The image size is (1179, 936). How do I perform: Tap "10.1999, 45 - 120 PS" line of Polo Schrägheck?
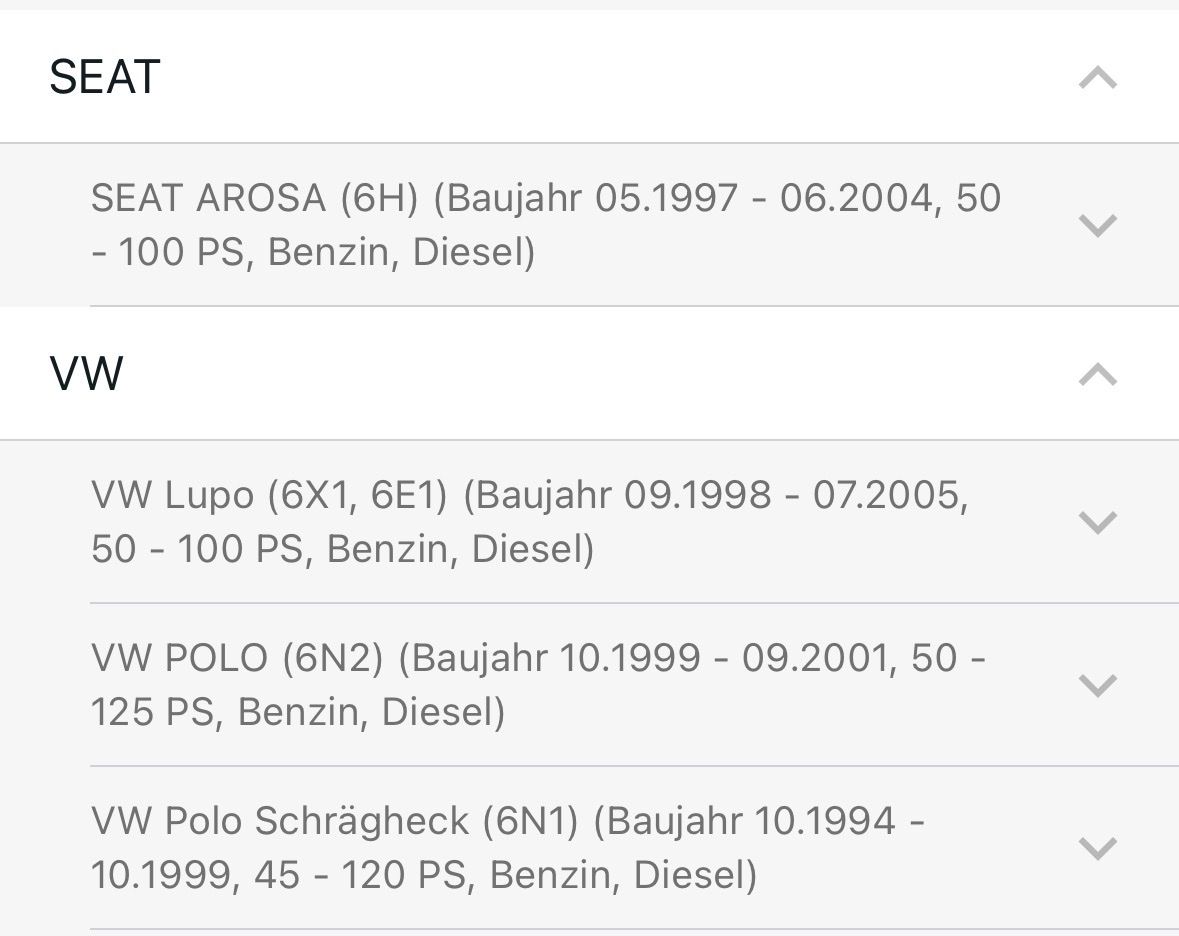pyautogui.click(x=280, y=875)
